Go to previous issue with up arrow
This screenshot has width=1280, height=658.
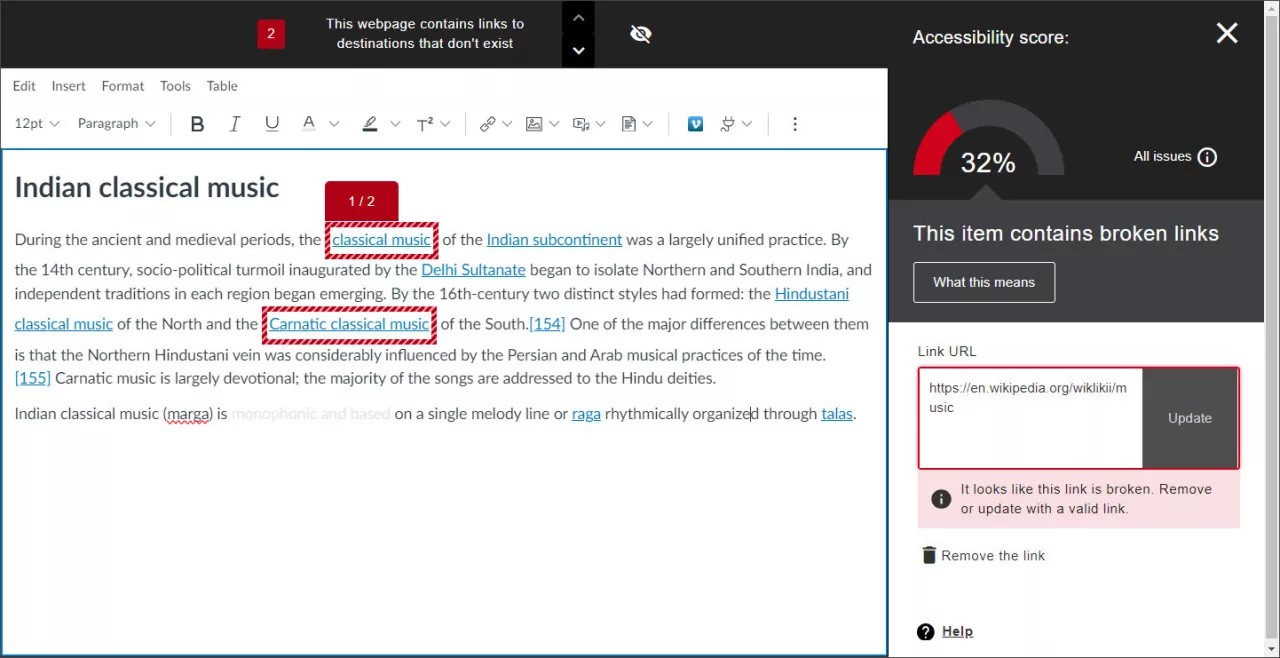[578, 18]
